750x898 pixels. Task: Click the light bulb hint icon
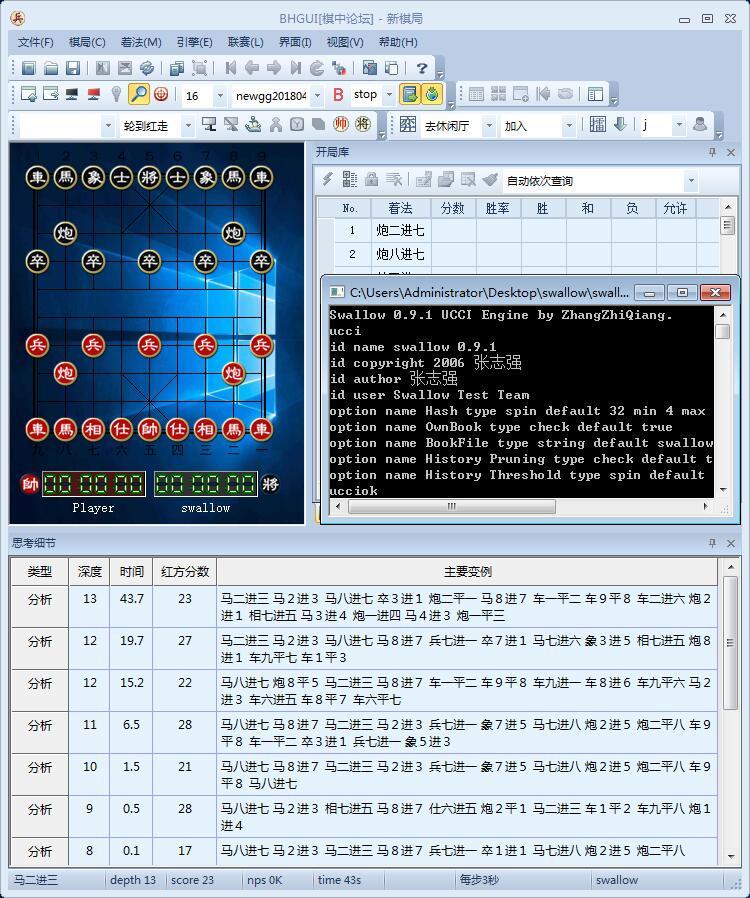[x=116, y=94]
